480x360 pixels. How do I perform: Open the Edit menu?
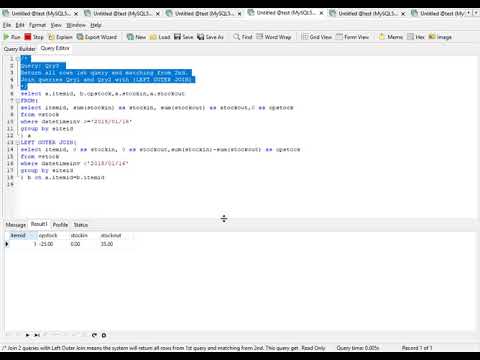click(20, 25)
